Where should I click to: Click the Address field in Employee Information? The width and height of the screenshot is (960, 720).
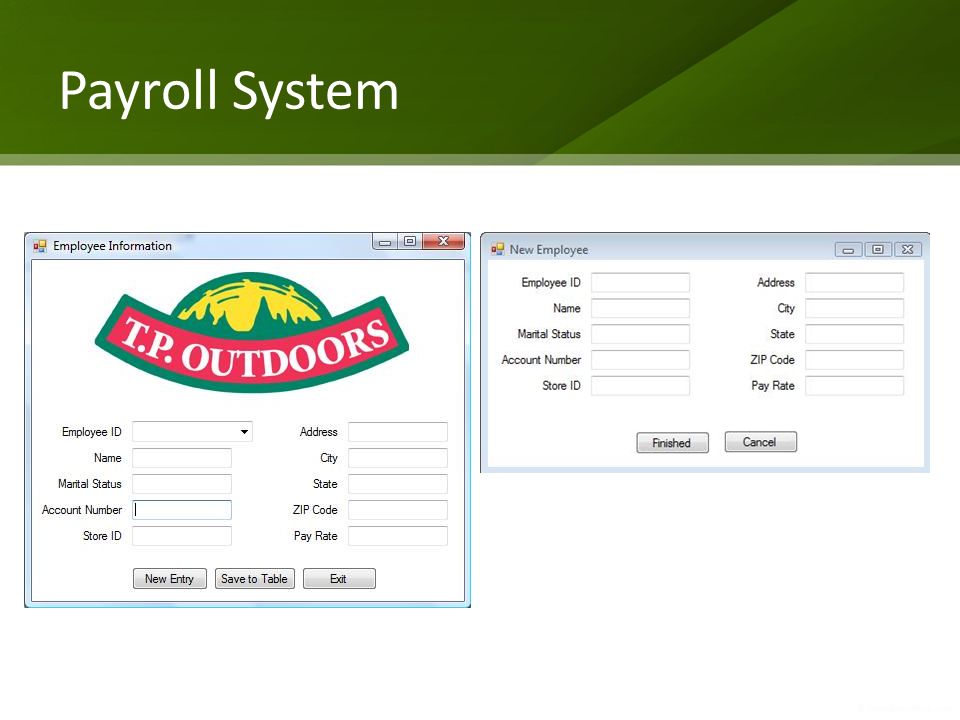click(x=398, y=432)
